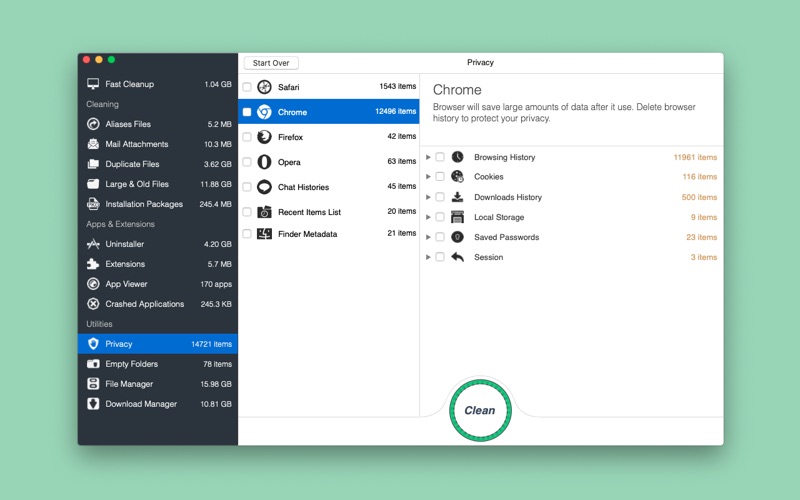Screen dimensions: 800x500
Task: Click the Duplicate Files icon
Action: click(93, 164)
